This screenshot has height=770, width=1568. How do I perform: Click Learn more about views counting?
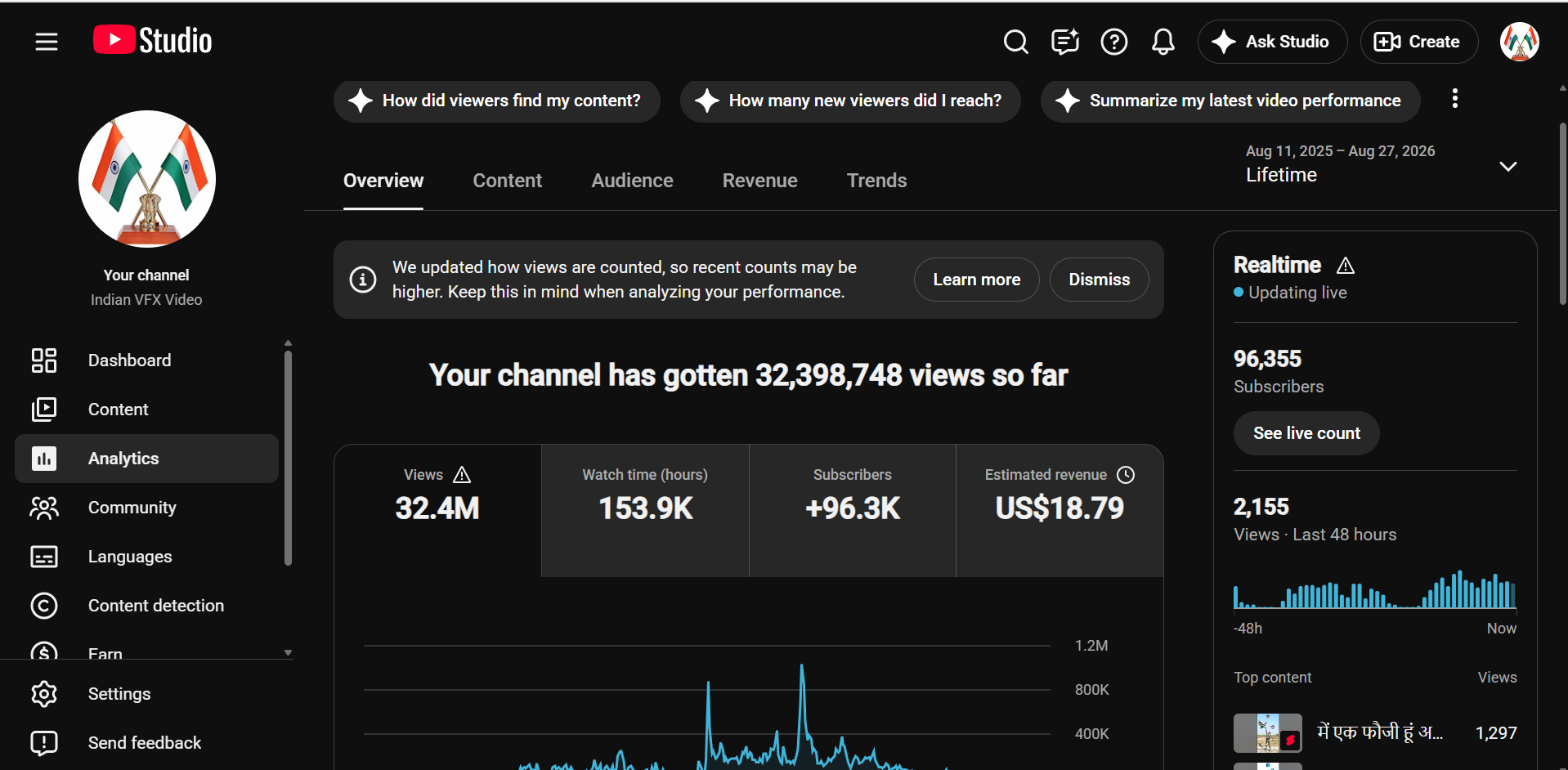(x=977, y=280)
